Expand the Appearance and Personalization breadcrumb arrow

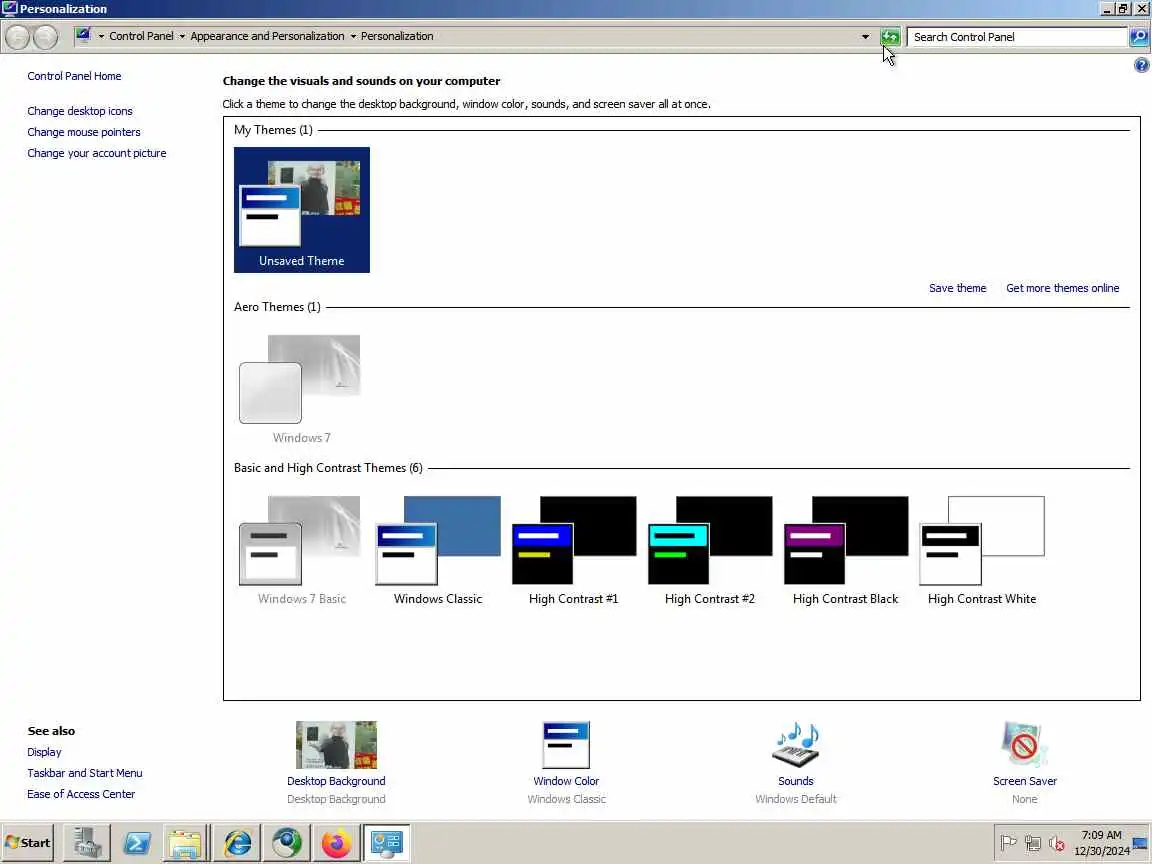tap(182, 36)
